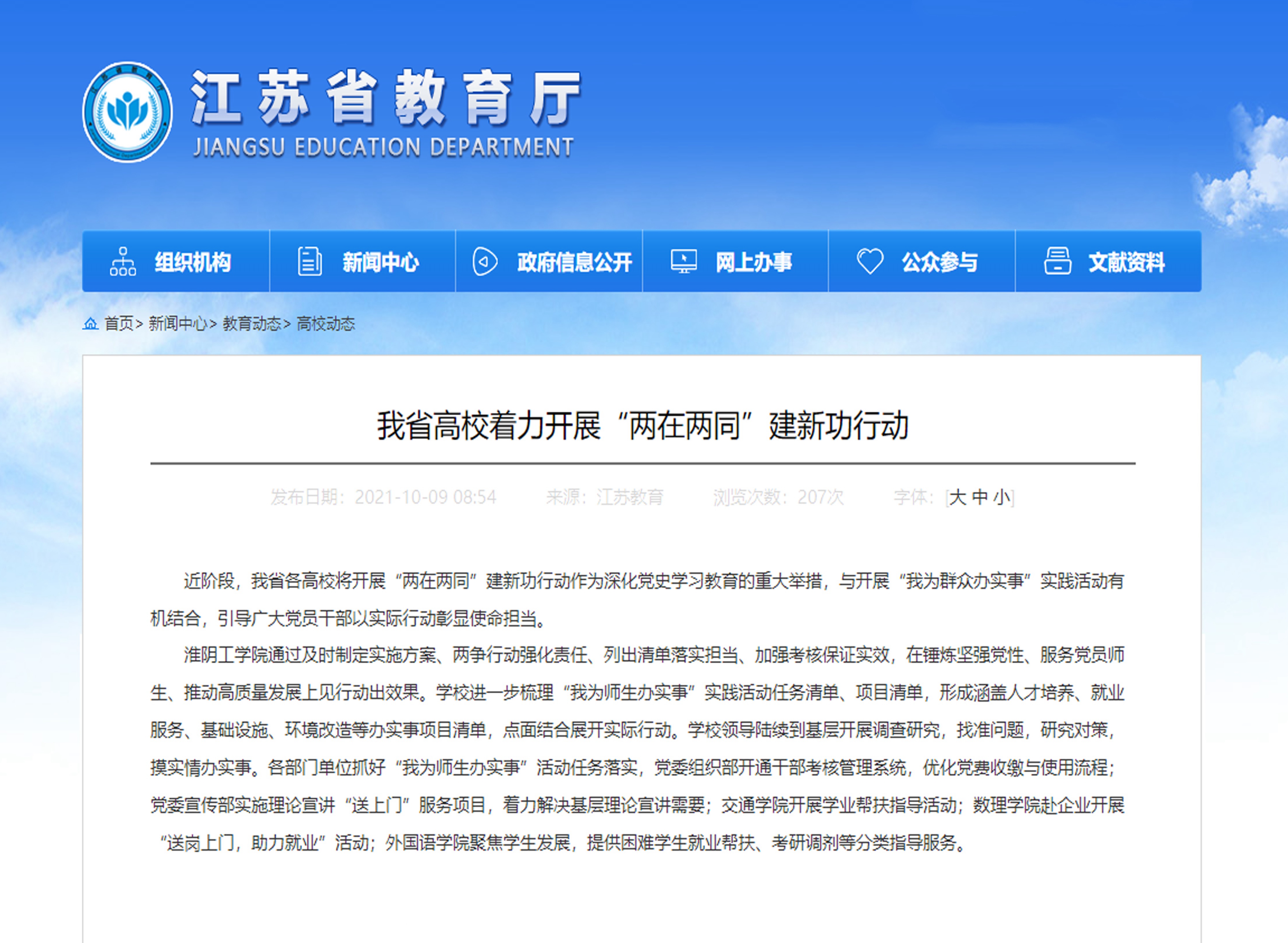Click the Jiangsu Education Department round logo
Viewport: 1288px width, 943px height.
click(x=127, y=112)
